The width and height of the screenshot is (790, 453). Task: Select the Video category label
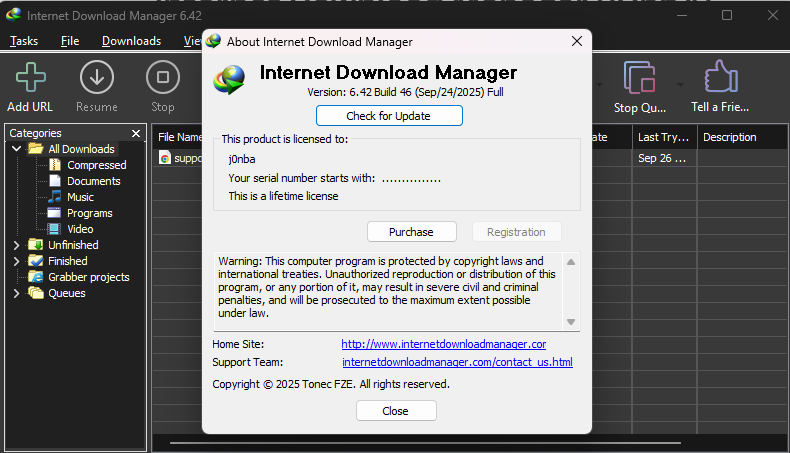pyautogui.click(x=81, y=229)
